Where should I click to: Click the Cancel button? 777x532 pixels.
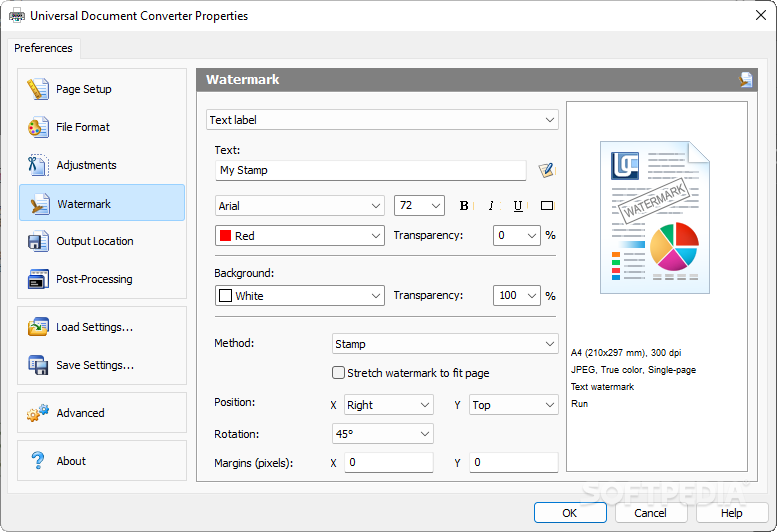[x=651, y=513]
